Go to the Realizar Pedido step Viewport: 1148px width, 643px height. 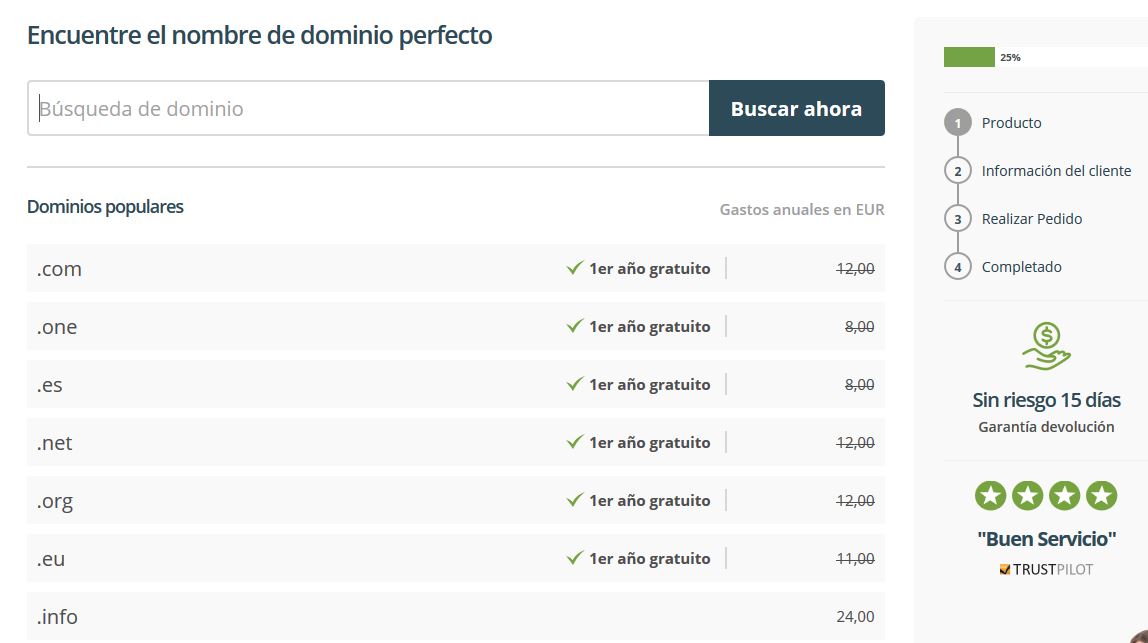pyautogui.click(x=1032, y=219)
